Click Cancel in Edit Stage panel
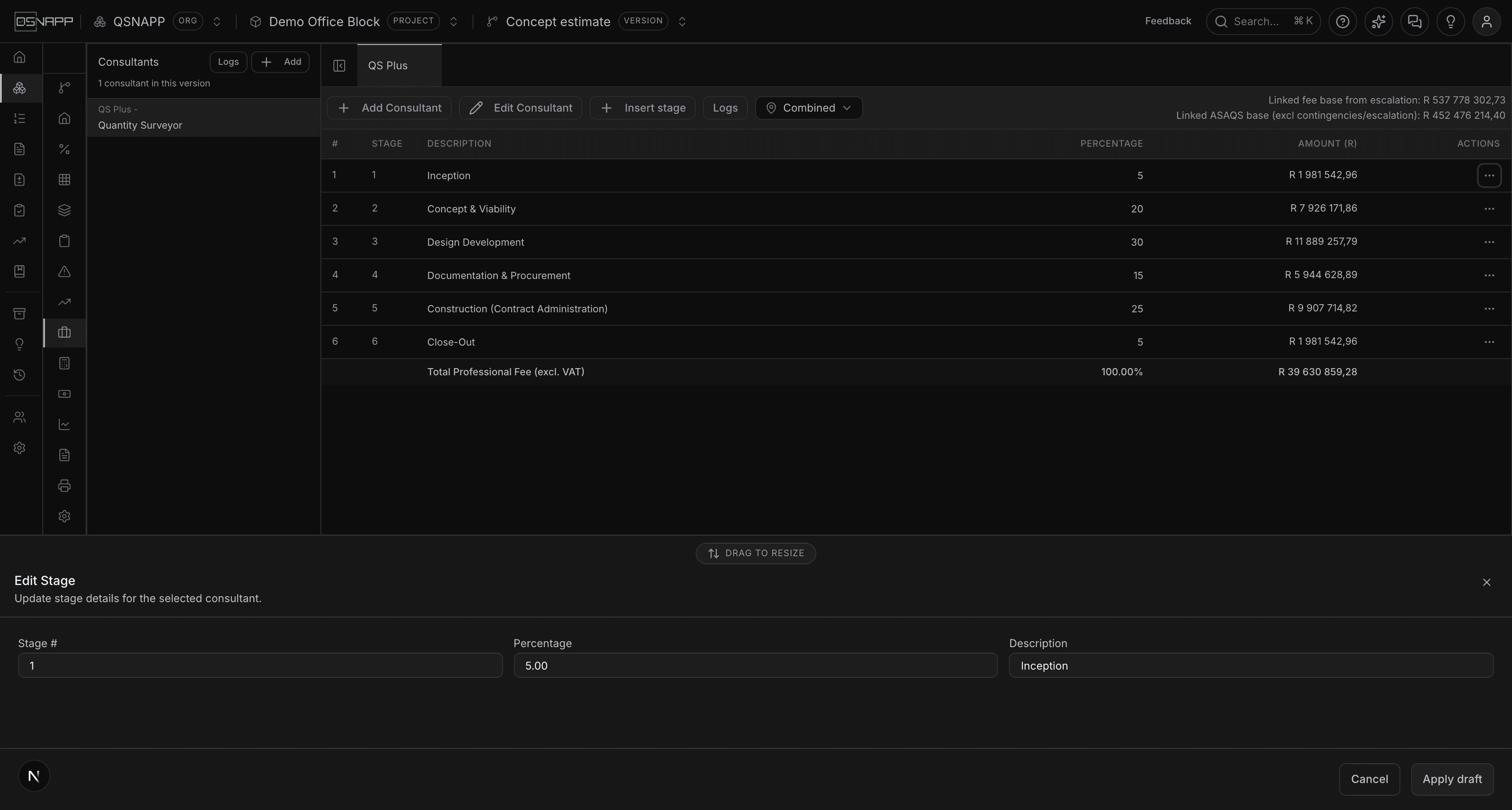The image size is (1512, 810). (x=1369, y=779)
